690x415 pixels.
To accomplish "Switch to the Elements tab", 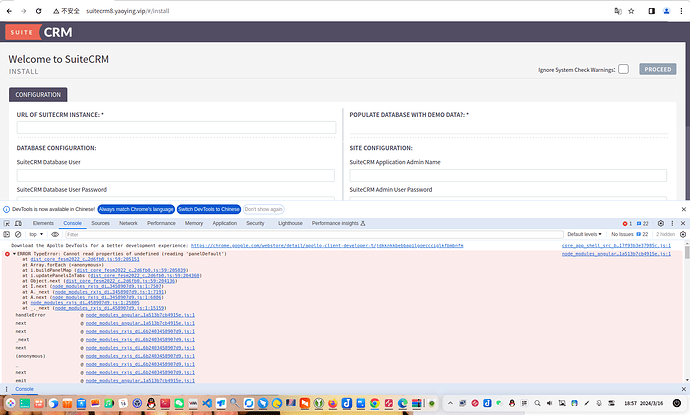I will (43, 224).
